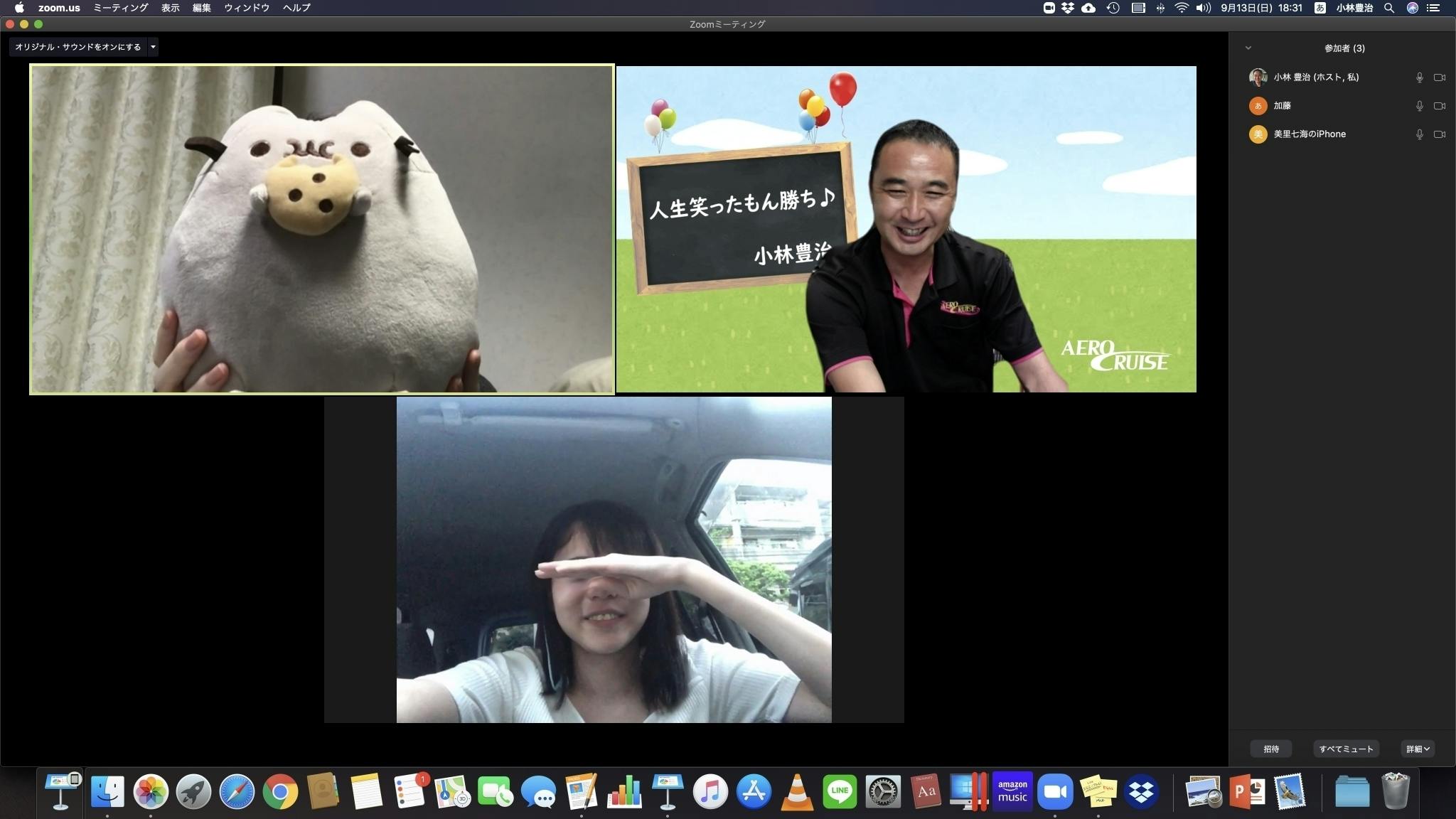Viewport: 1456px width, 819px height.
Task: Open the ミーティング menu
Action: pyautogui.click(x=120, y=8)
